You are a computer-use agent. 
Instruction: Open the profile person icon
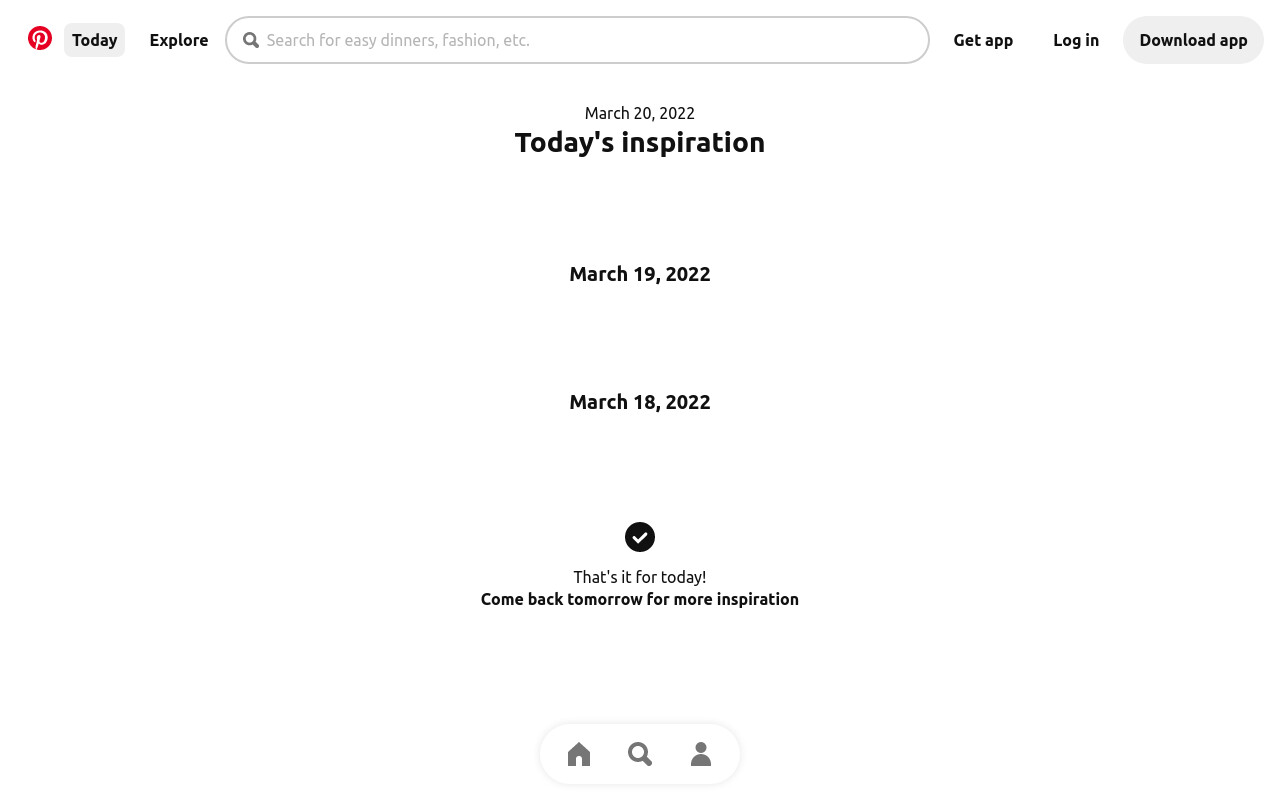(x=701, y=754)
